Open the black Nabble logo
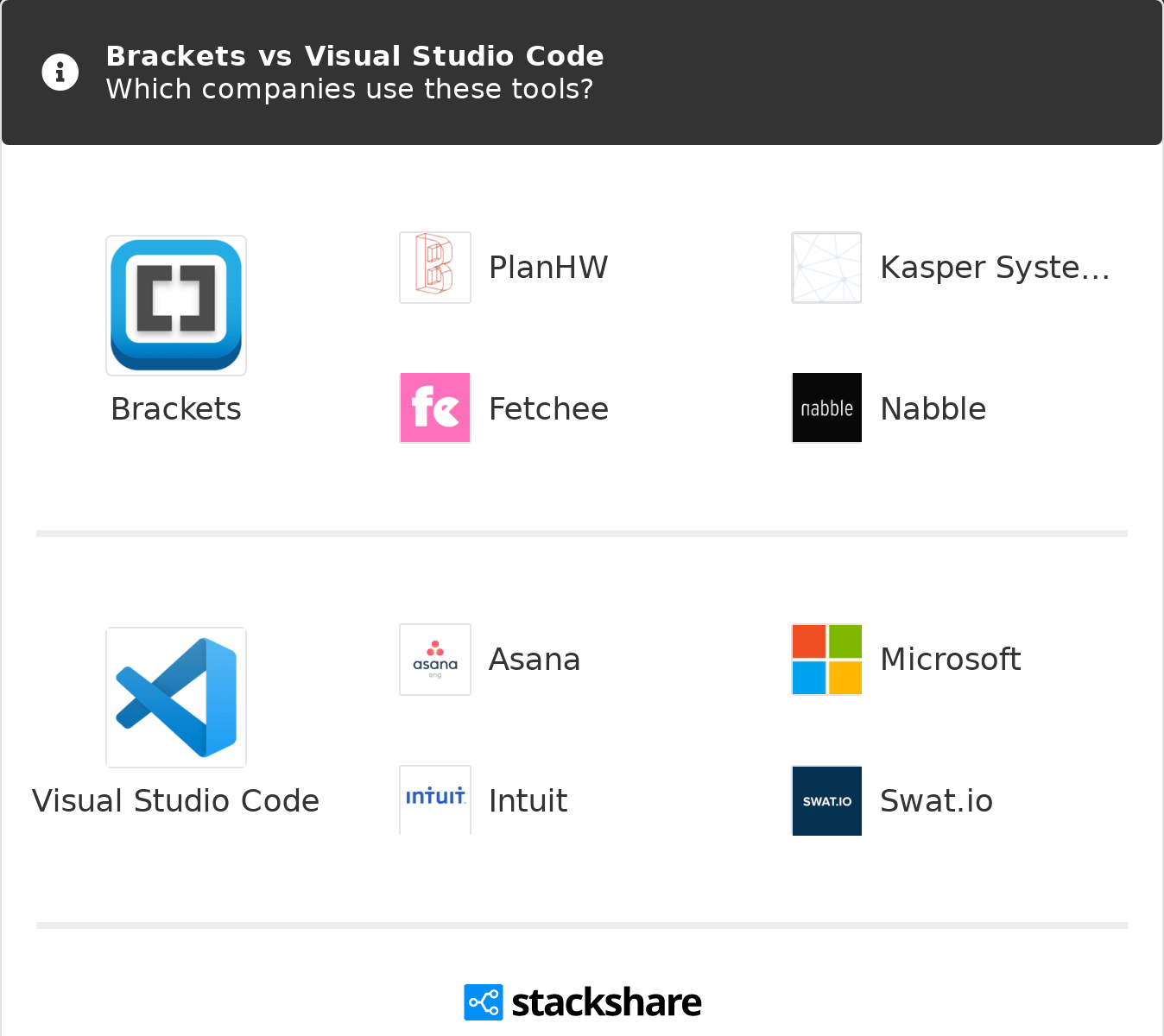 [x=826, y=408]
